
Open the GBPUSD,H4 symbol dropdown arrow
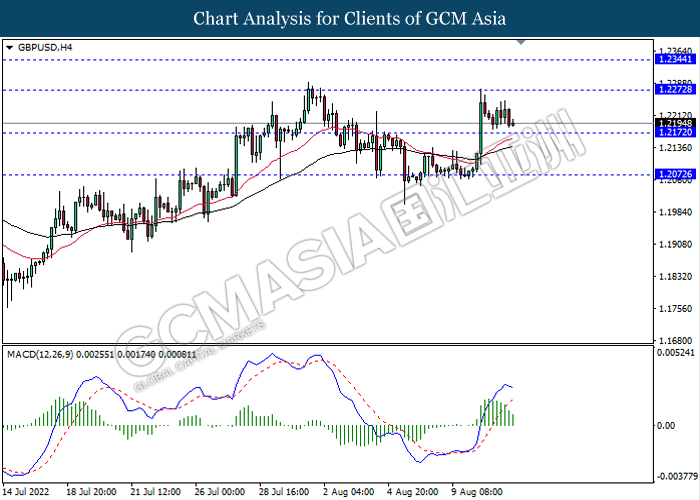point(10,47)
